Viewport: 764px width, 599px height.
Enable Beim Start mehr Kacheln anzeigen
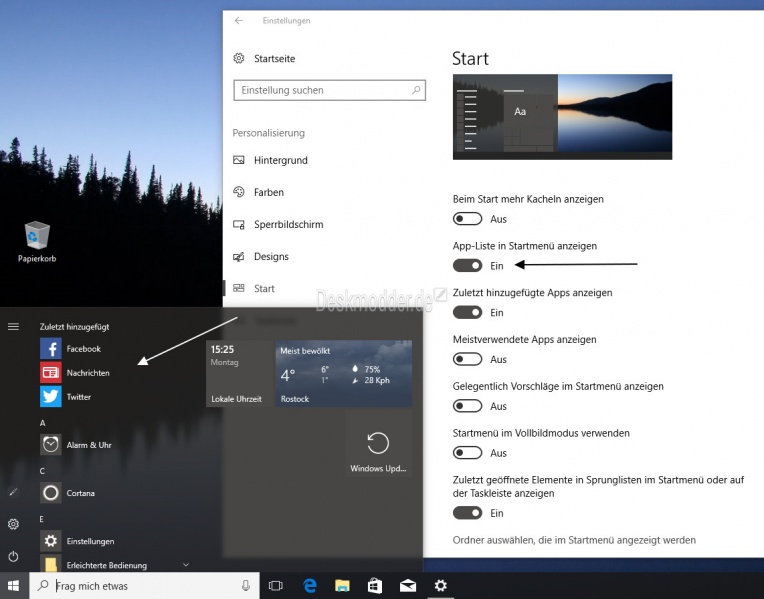467,219
